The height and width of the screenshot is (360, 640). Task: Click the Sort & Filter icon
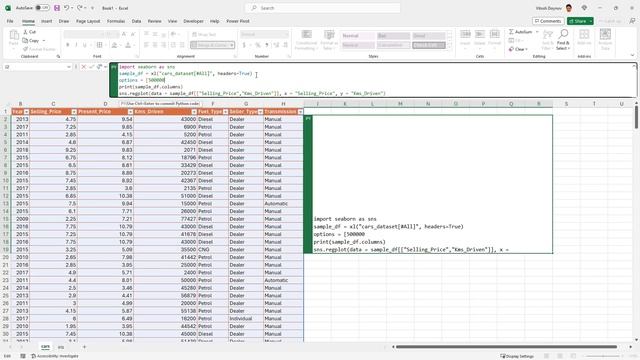click(x=548, y=34)
